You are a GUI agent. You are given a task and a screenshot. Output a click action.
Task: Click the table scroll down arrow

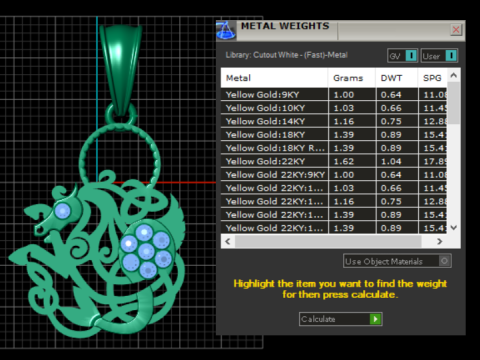453,228
